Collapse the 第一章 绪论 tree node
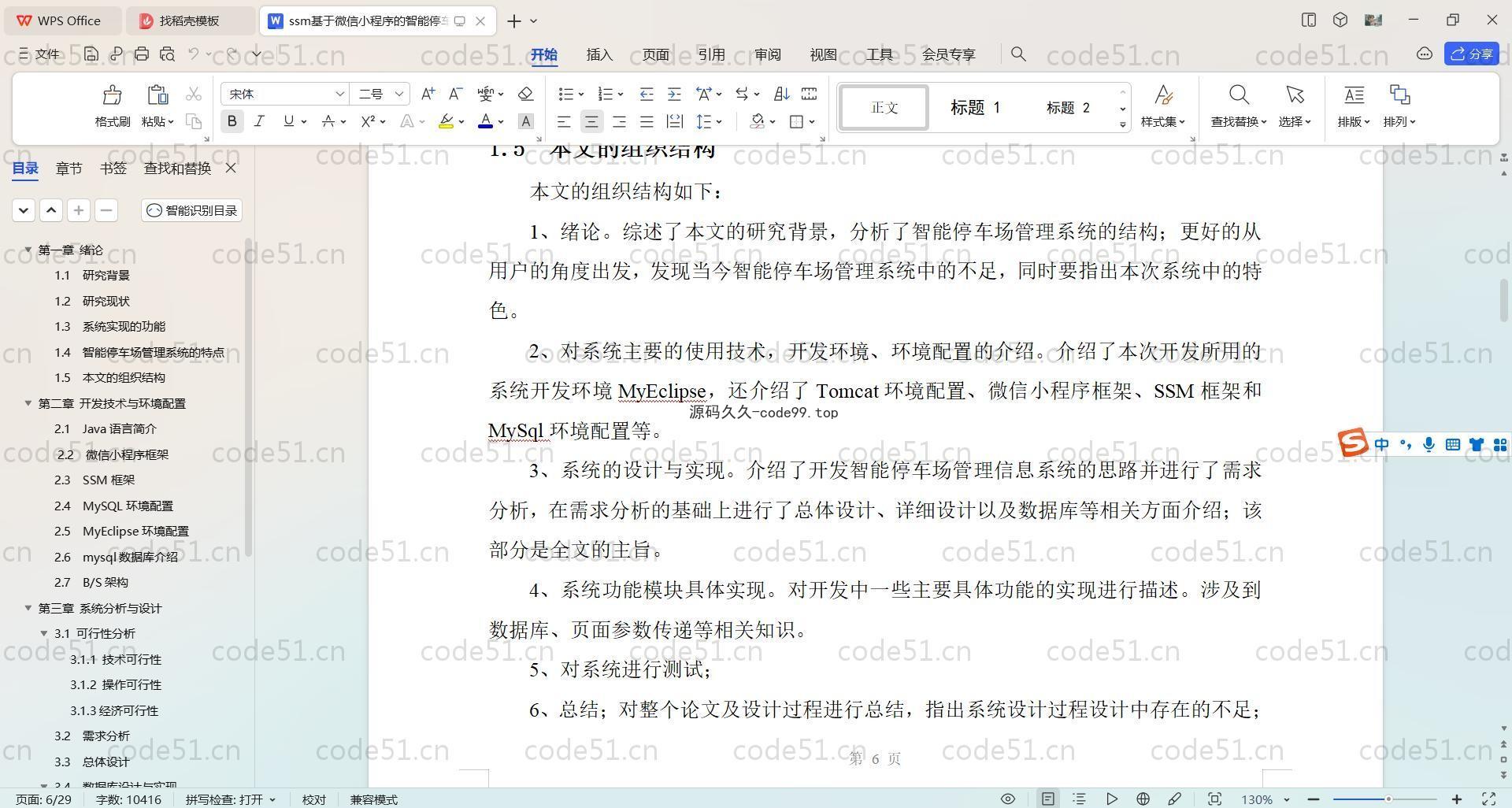This screenshot has width=1512, height=808. coord(28,250)
